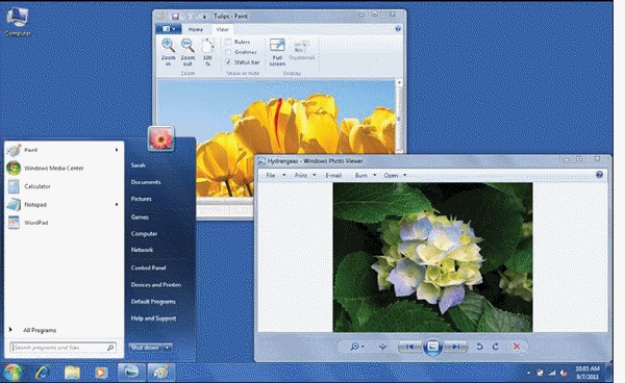Click the Actual size button in Photo Viewer
Viewport: 625px width, 383px height.
point(383,346)
